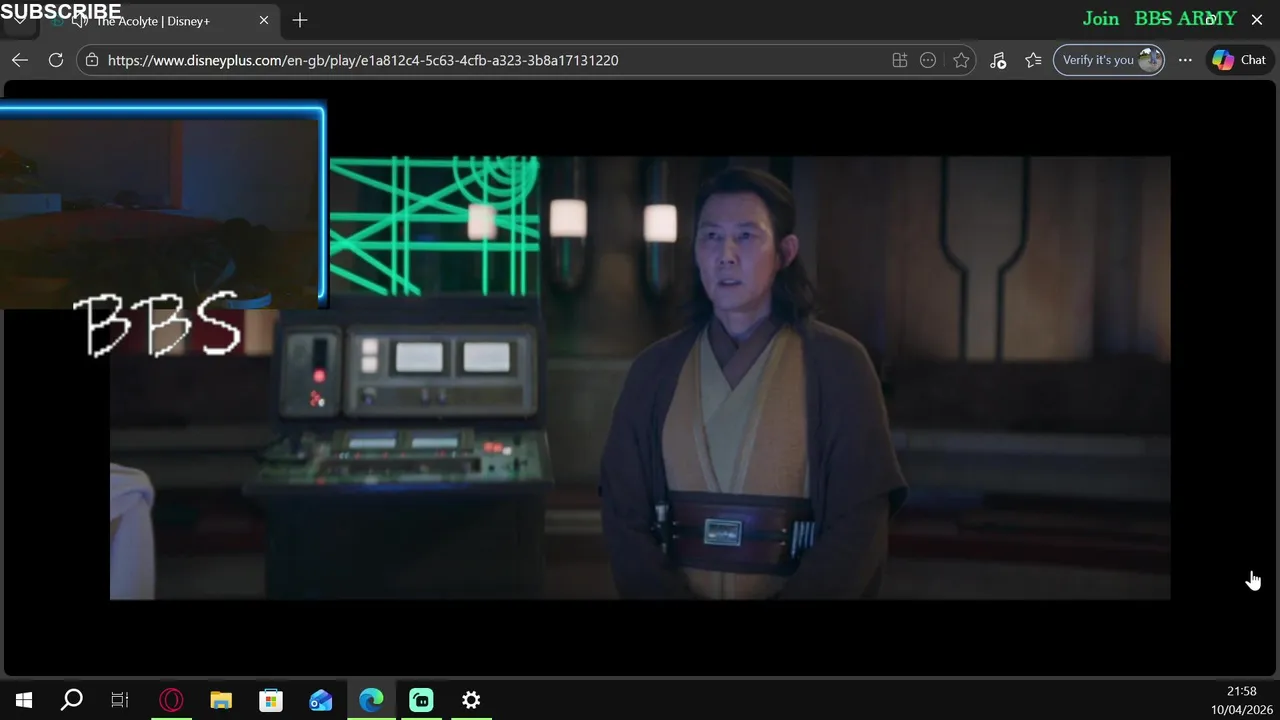Click the Verify it's you profile button
This screenshot has width=1280, height=720.
point(1109,60)
